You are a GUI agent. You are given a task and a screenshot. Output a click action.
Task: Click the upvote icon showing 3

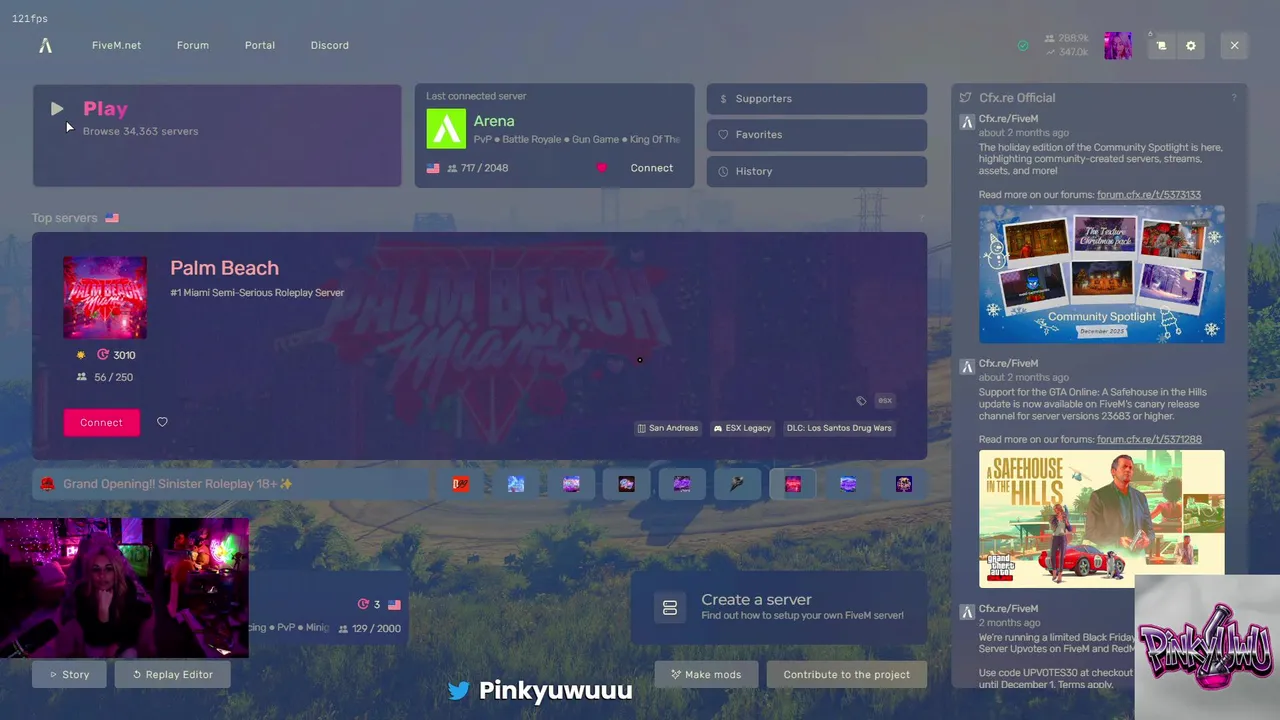(363, 604)
